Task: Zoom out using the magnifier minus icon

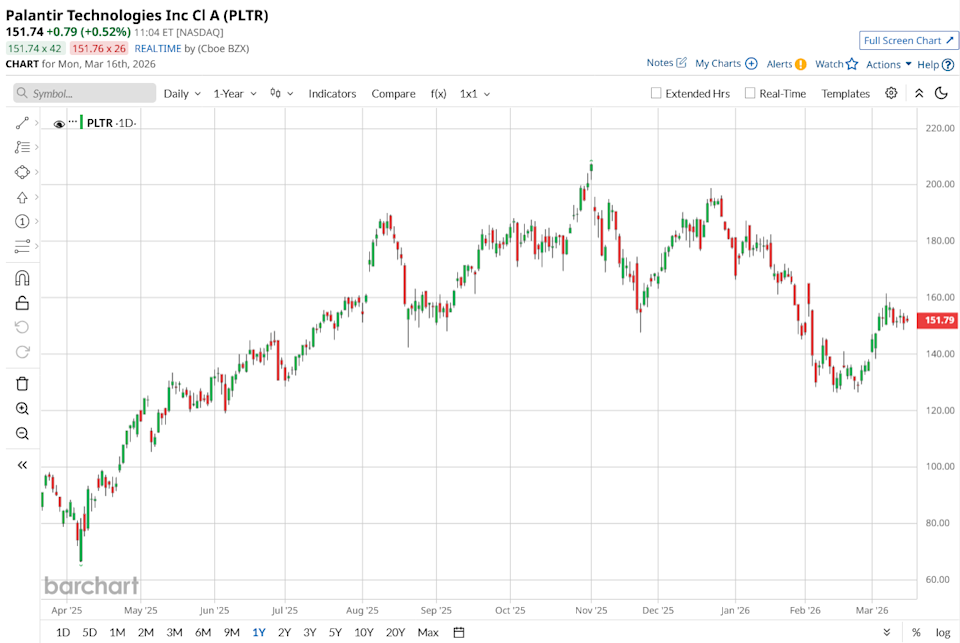Action: pyautogui.click(x=22, y=434)
